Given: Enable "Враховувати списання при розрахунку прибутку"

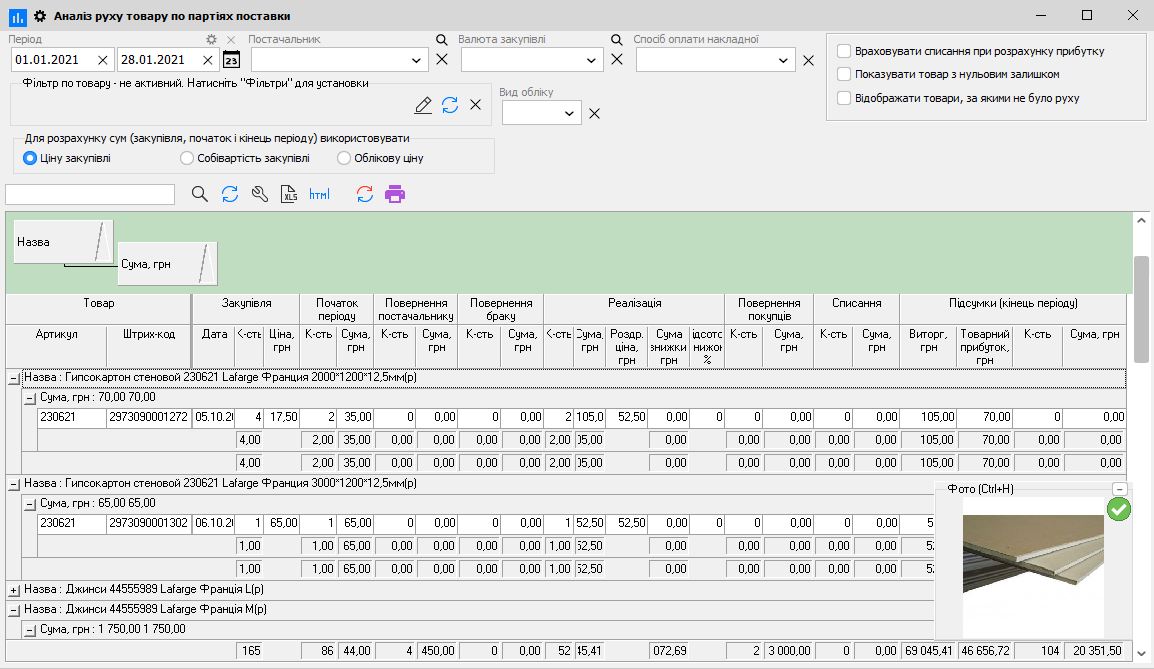Looking at the screenshot, I should click(x=844, y=51).
